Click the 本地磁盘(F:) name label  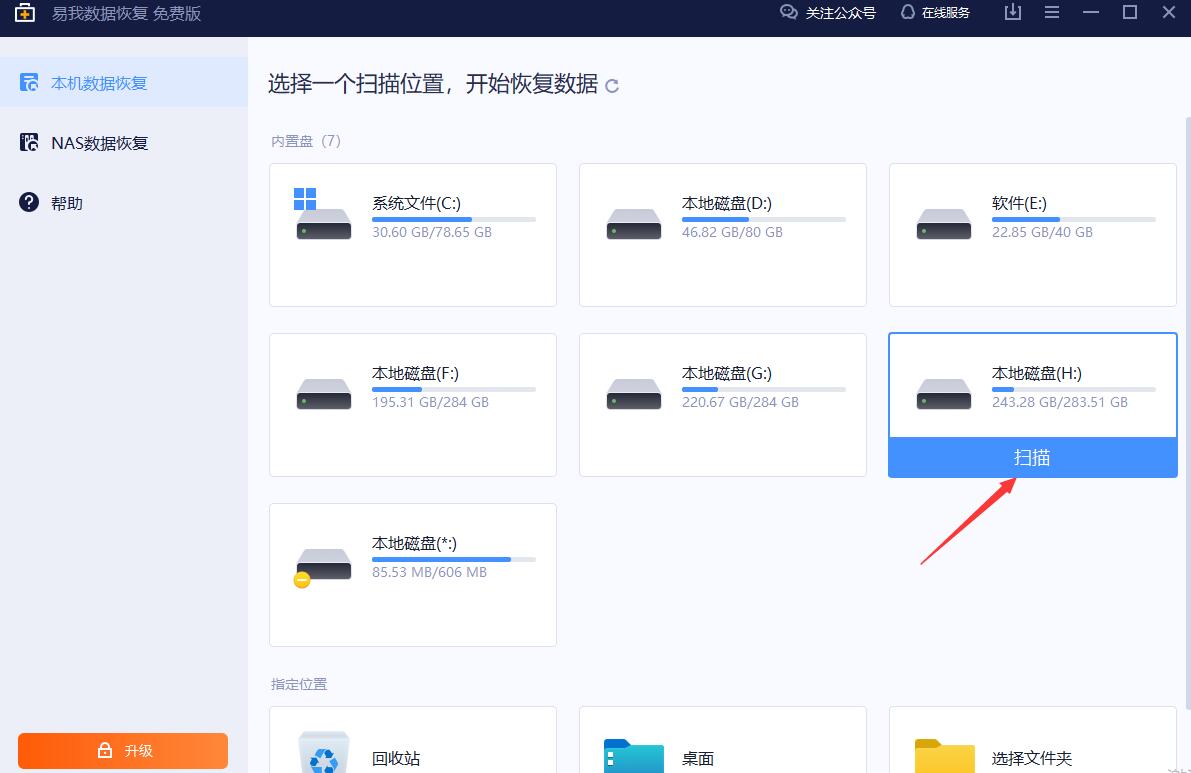(415, 374)
